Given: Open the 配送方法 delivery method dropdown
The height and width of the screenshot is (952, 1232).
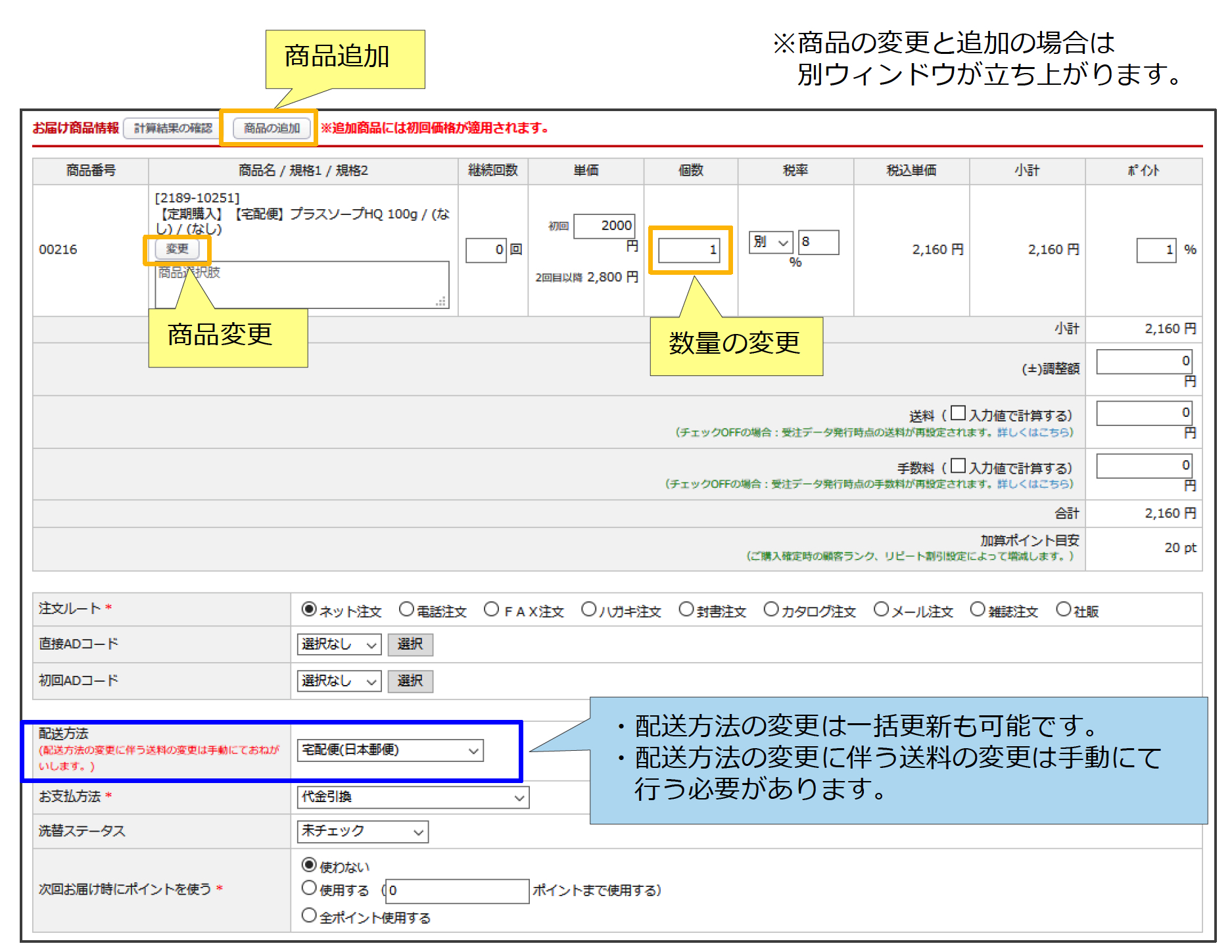Looking at the screenshot, I should point(390,750).
